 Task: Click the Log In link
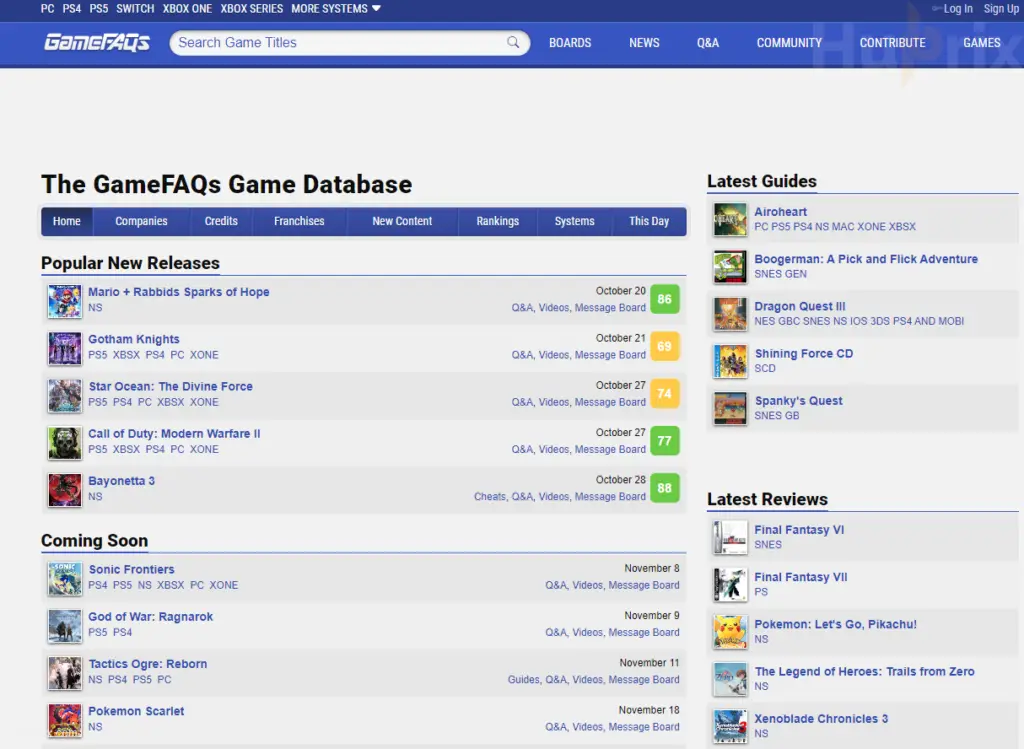(957, 8)
